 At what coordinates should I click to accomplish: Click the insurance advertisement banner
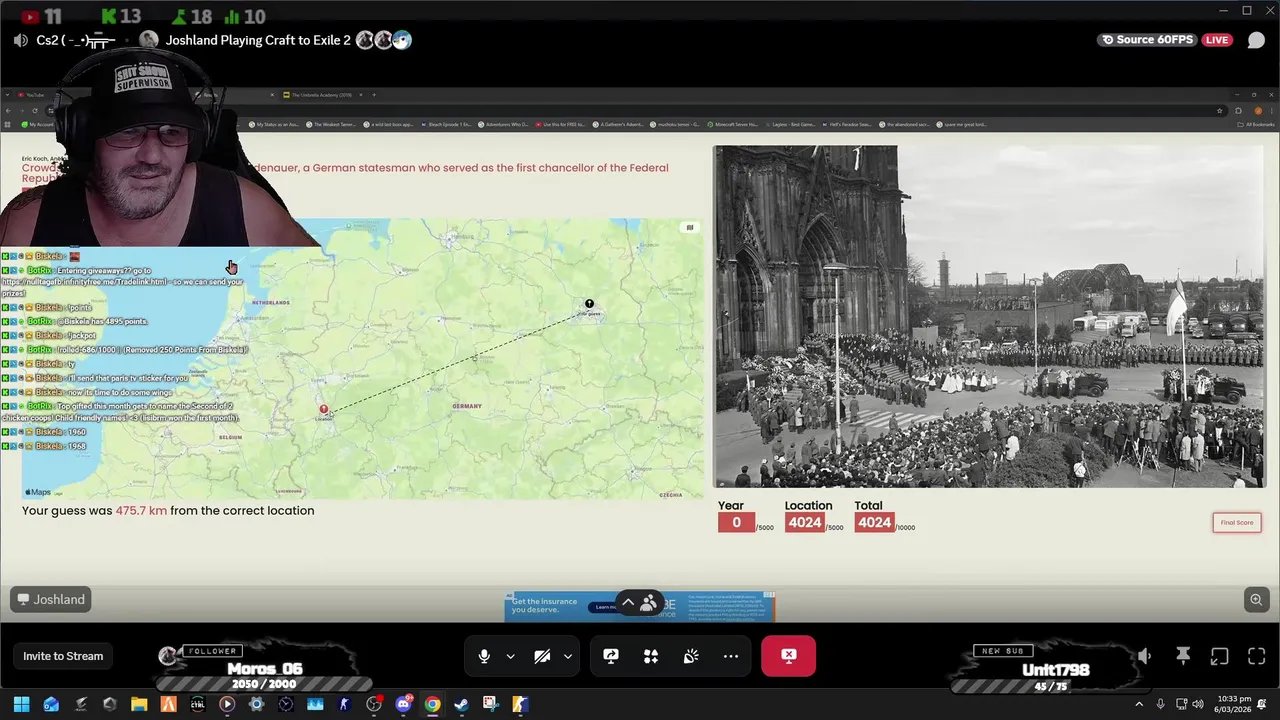(640, 606)
